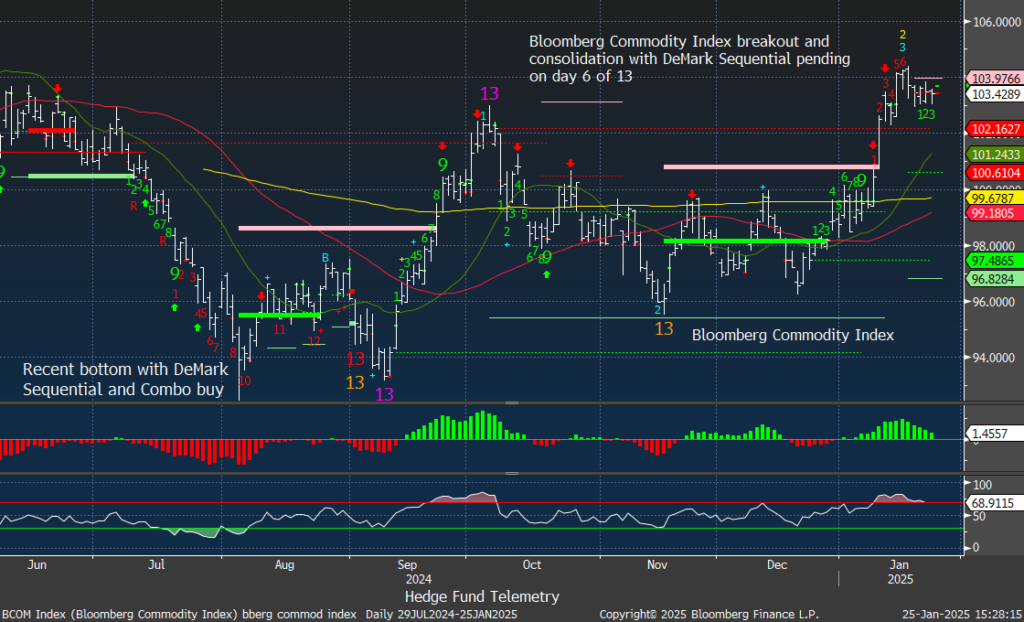This screenshot has height=622, width=1024.
Task: Select the red 102.1627 price label
Action: click(993, 129)
